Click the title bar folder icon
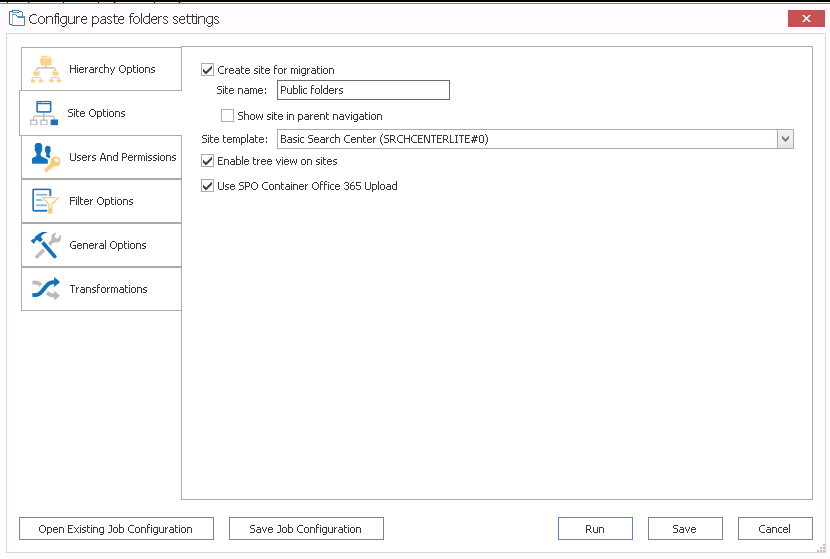 [15, 18]
